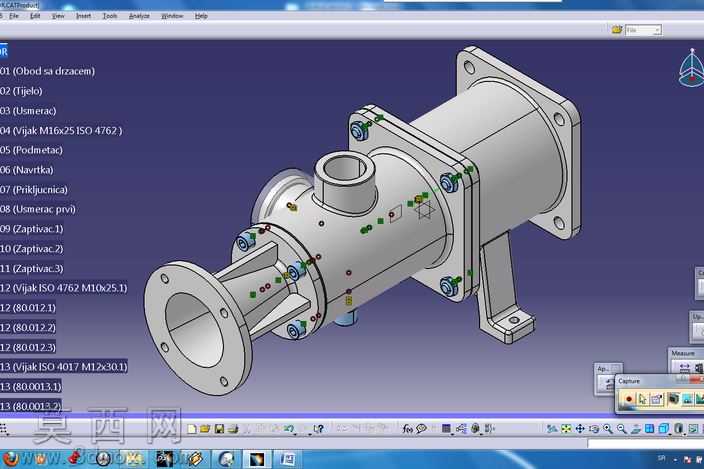
Task: Click the red Record button in Capture
Action: [x=629, y=399]
